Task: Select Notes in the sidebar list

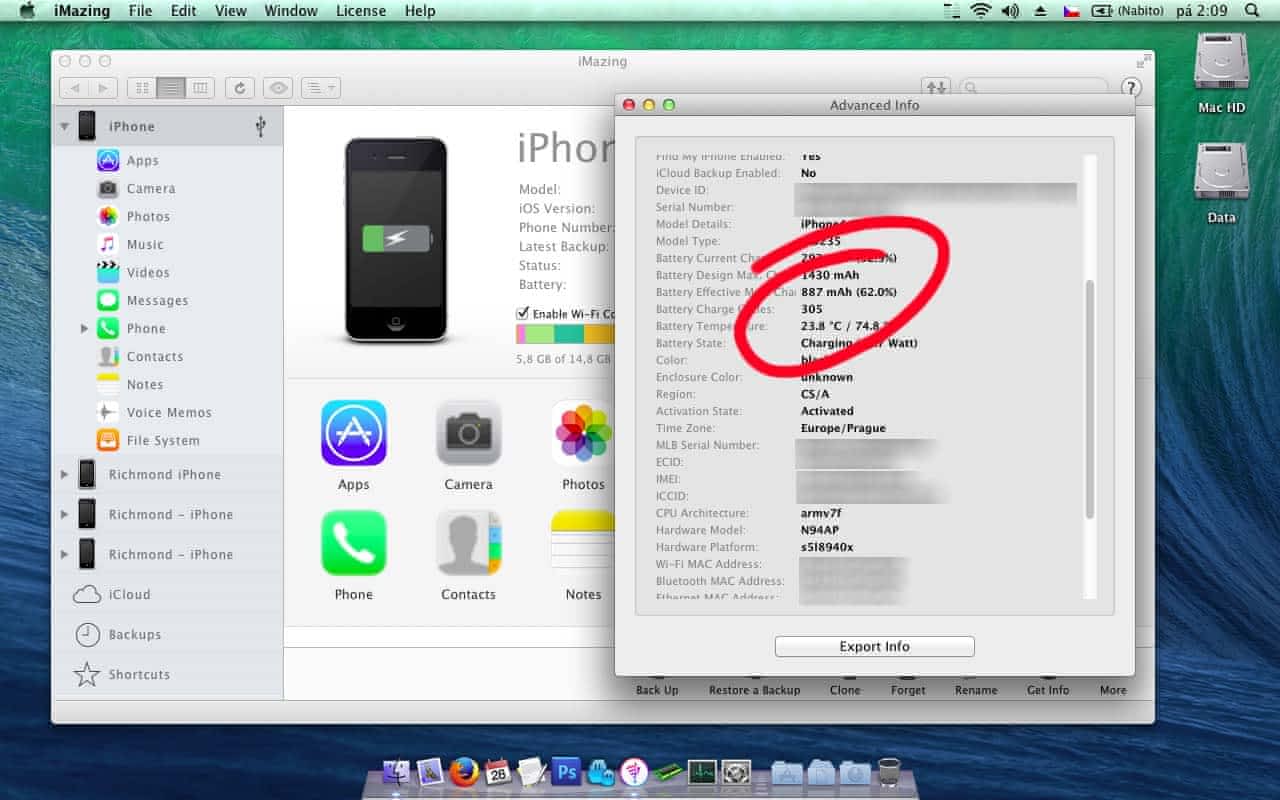Action: 144,384
